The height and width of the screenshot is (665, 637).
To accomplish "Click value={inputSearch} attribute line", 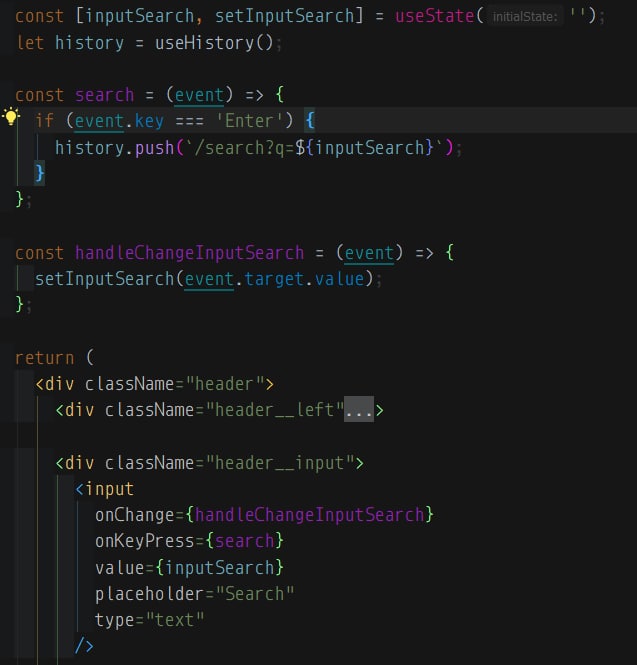I will [189, 567].
